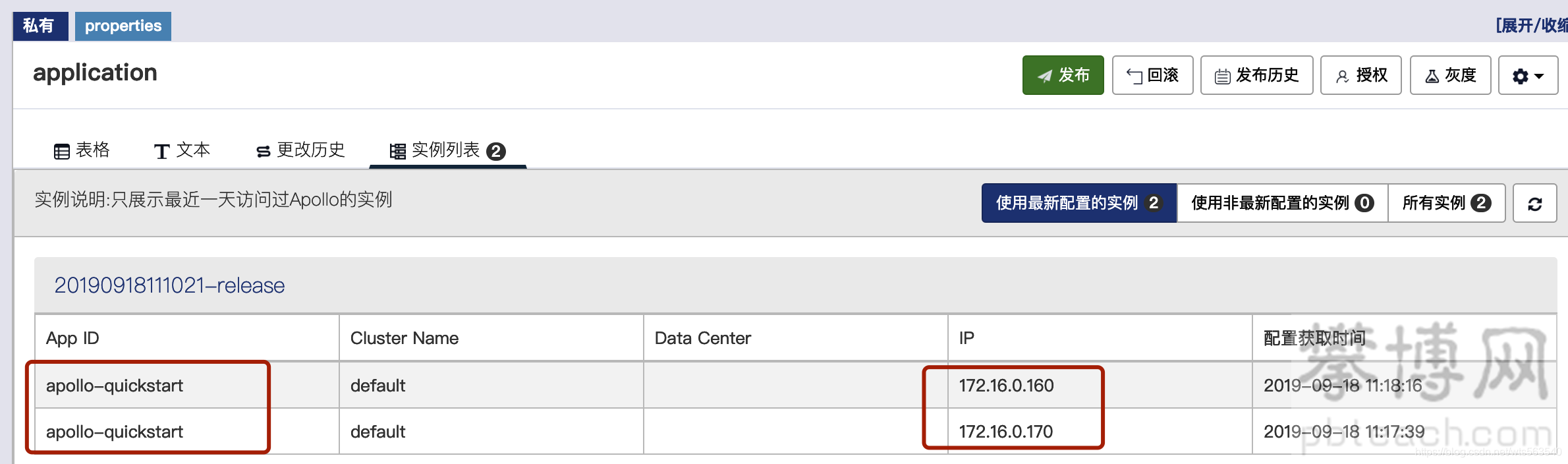Click the 授权 authorize button
Screen dimensions: 1568x464
(1360, 75)
